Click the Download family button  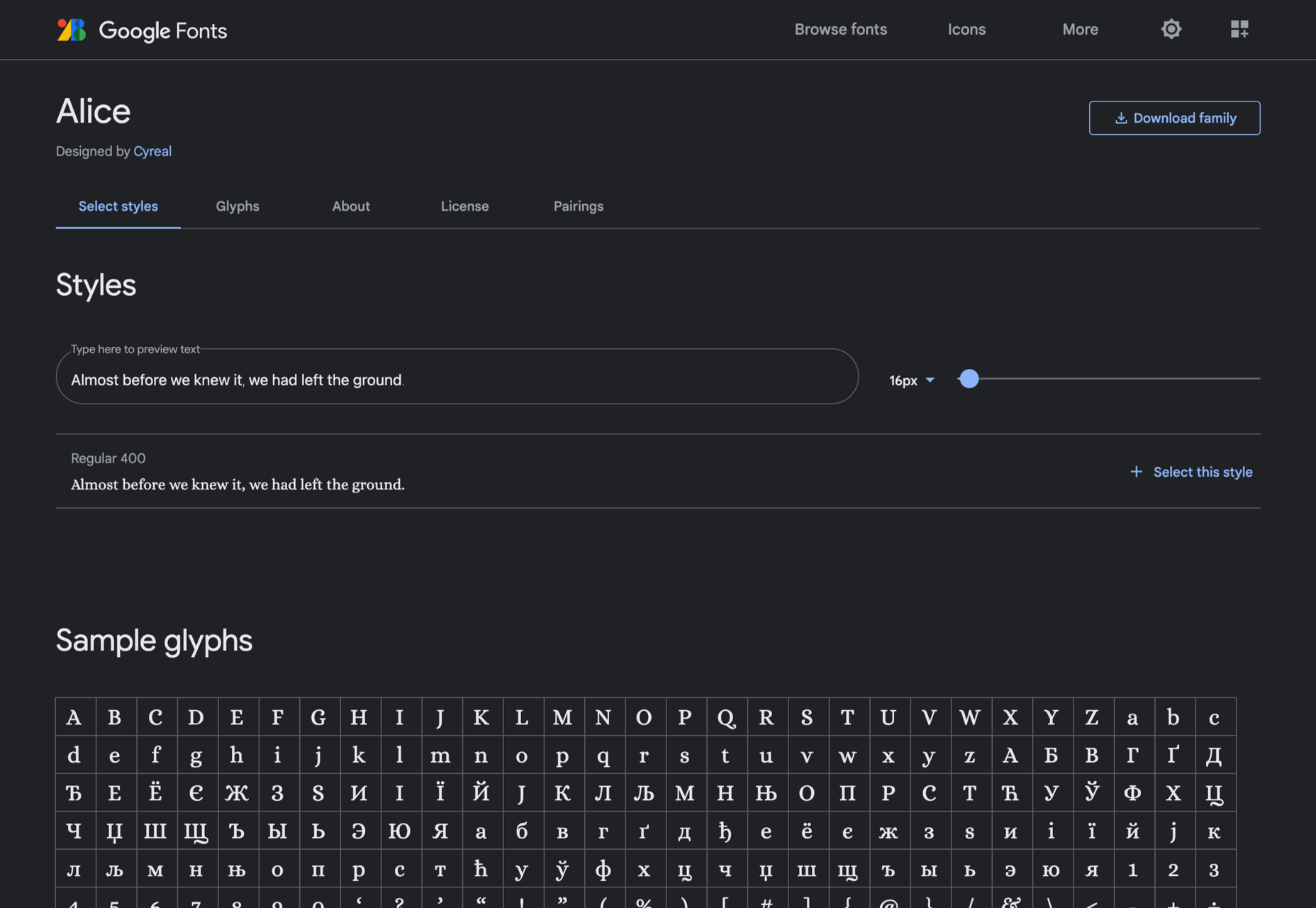click(1174, 118)
